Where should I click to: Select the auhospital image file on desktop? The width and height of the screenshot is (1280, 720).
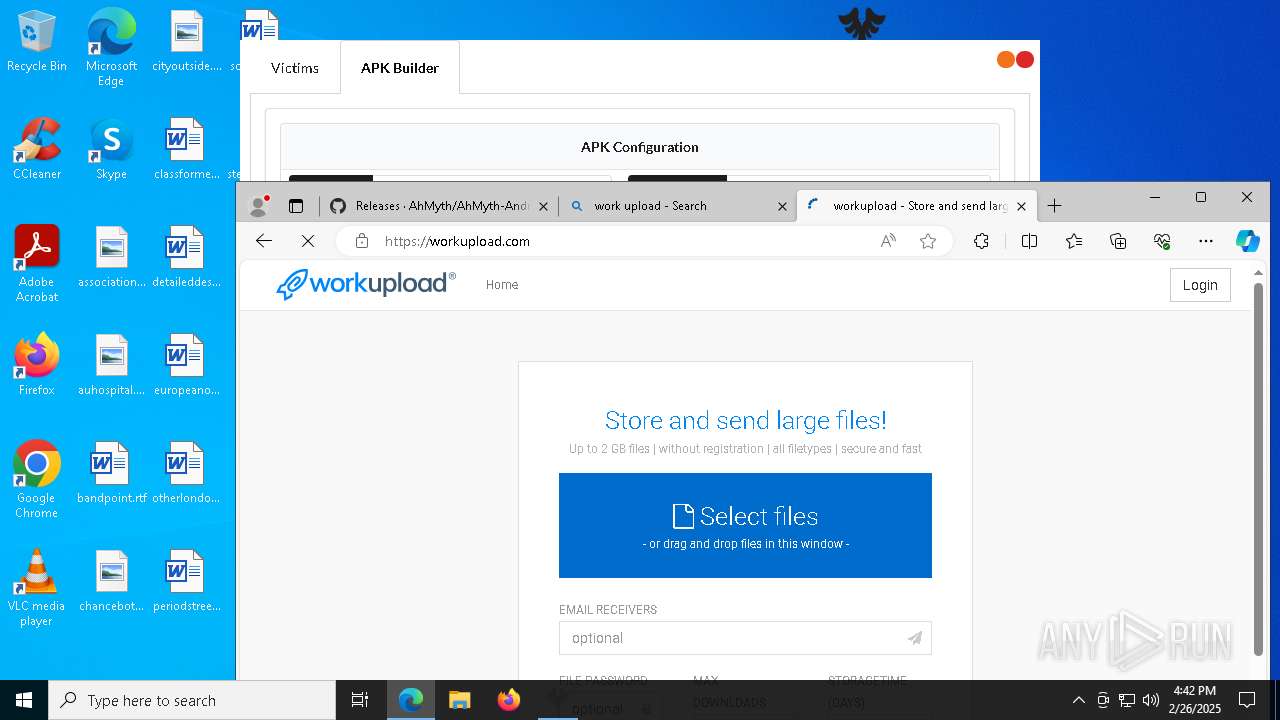click(x=111, y=365)
